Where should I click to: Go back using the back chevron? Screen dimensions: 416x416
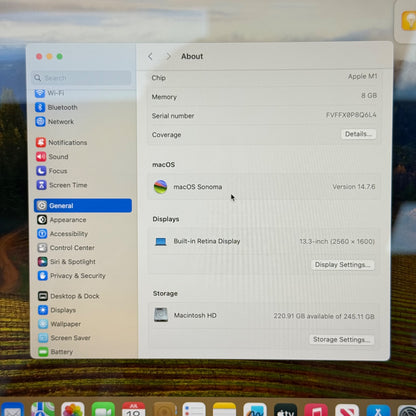tap(150, 56)
